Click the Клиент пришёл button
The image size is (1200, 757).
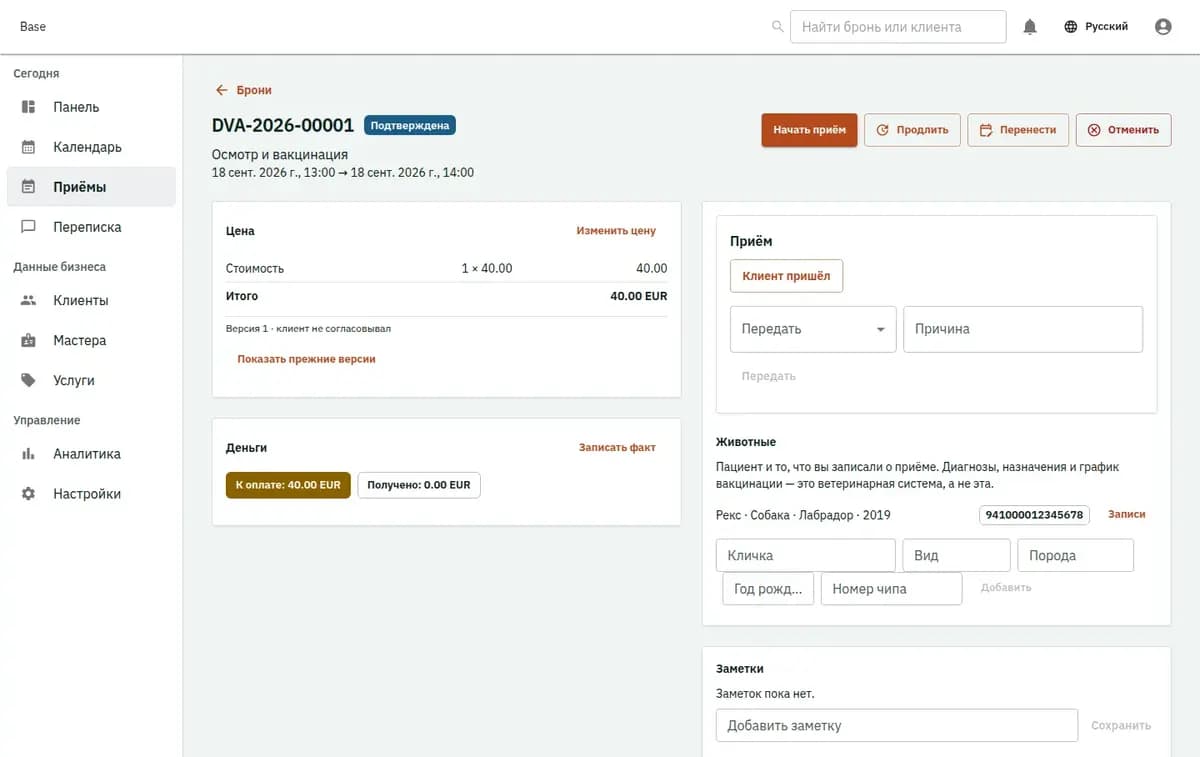[786, 276]
